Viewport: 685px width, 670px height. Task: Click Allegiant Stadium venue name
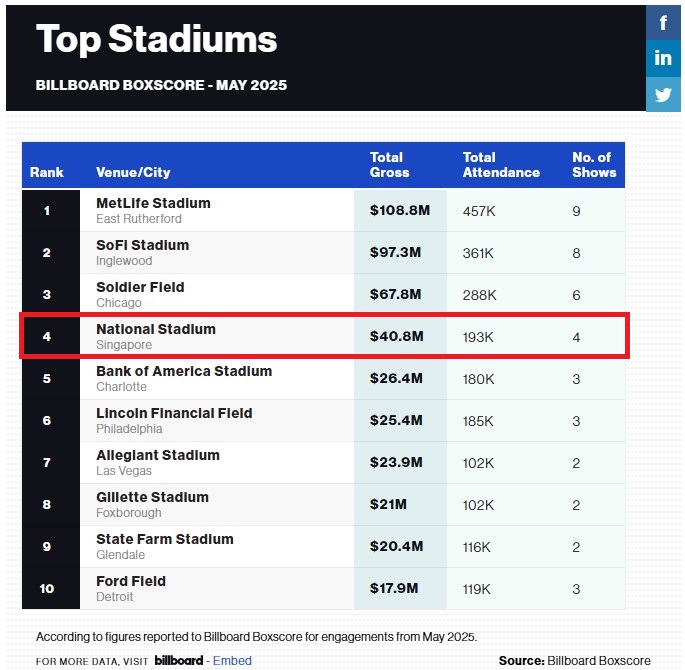point(157,455)
